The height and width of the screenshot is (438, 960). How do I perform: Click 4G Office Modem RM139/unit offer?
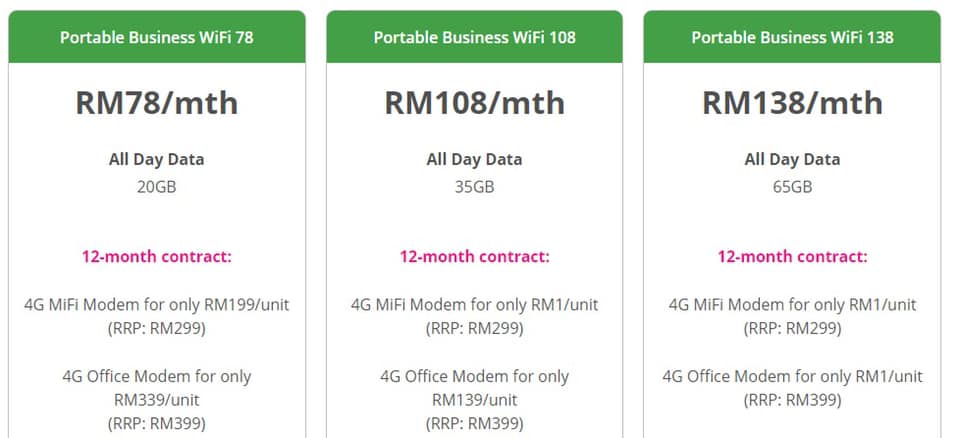tap(474, 399)
